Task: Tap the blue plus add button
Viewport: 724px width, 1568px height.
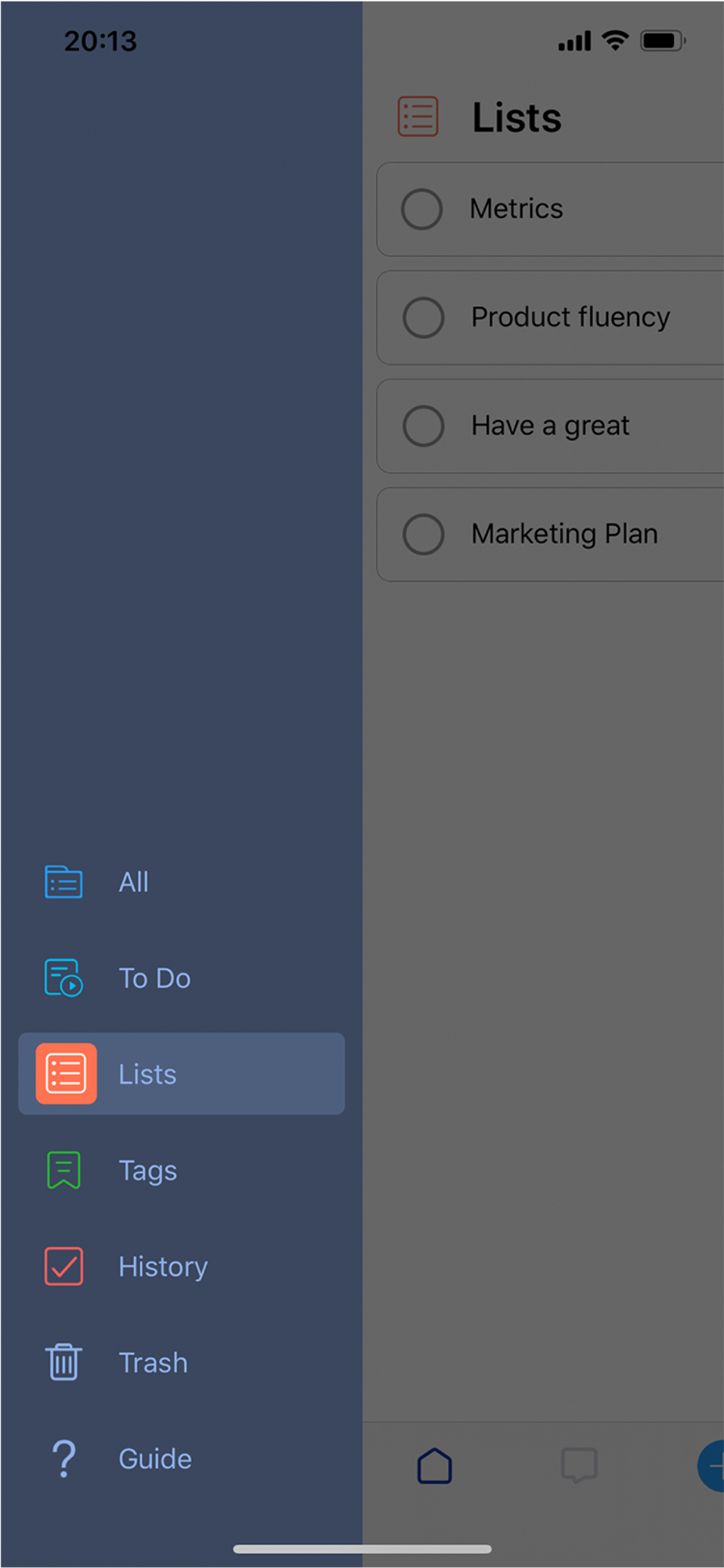Action: pos(713,1465)
